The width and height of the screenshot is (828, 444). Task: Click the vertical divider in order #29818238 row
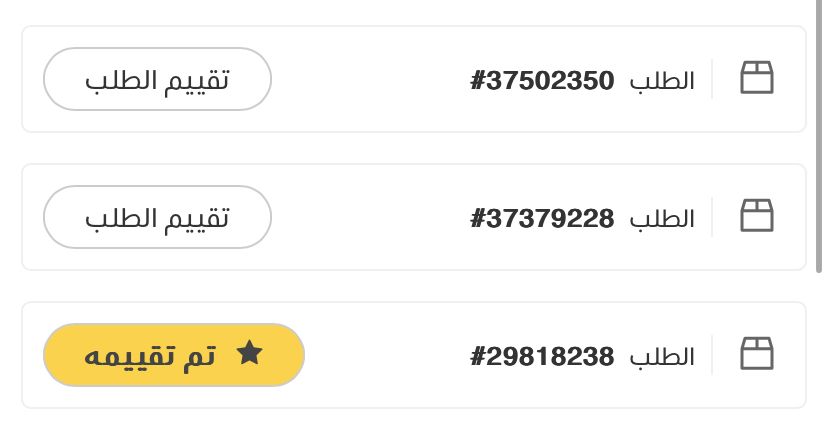coord(712,355)
